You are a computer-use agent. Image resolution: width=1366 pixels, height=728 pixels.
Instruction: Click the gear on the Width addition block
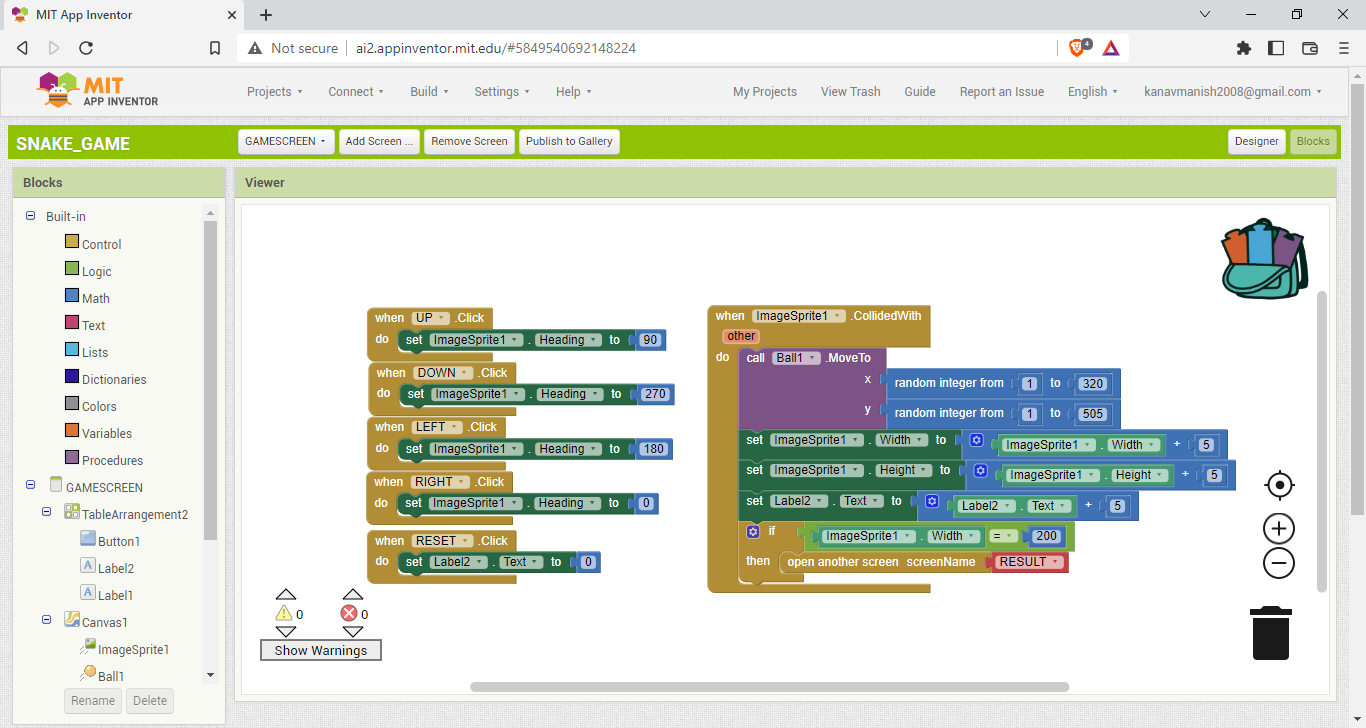pos(976,440)
